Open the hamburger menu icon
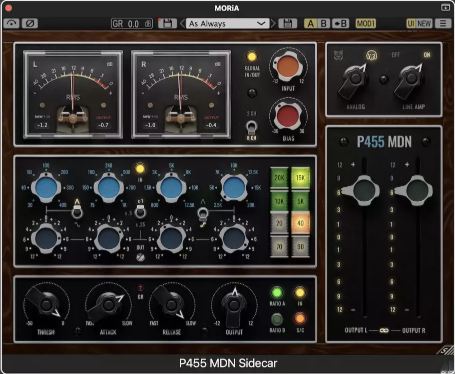This screenshot has width=455, height=374. coord(443,23)
